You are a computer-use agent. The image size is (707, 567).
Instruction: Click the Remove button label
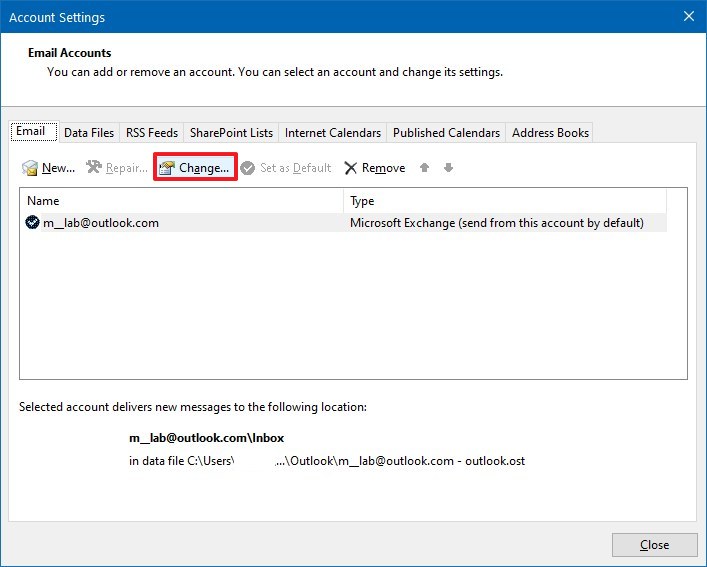[x=383, y=168]
